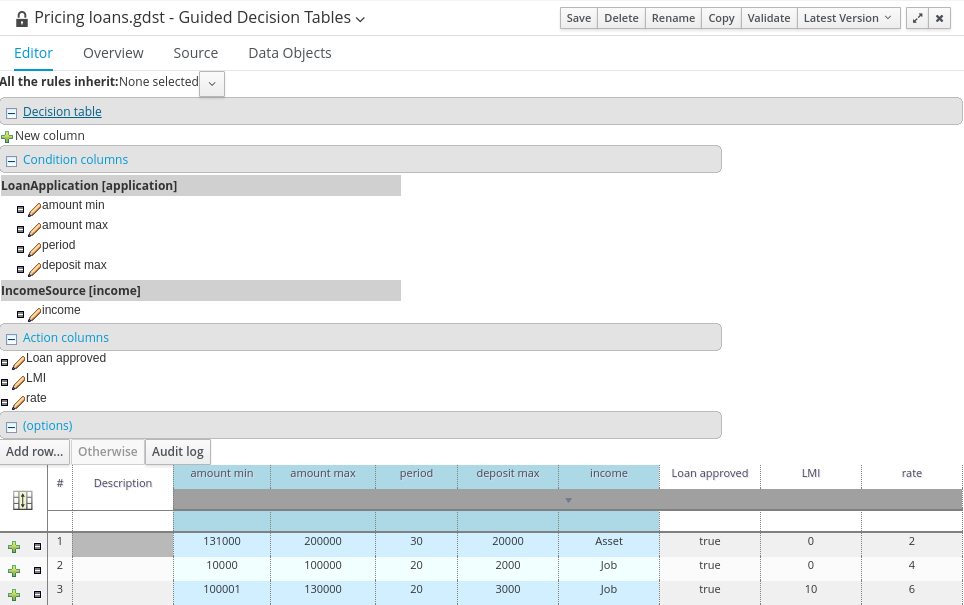Remove the LMI action column
Image resolution: width=964 pixels, height=605 pixels.
tap(4, 382)
